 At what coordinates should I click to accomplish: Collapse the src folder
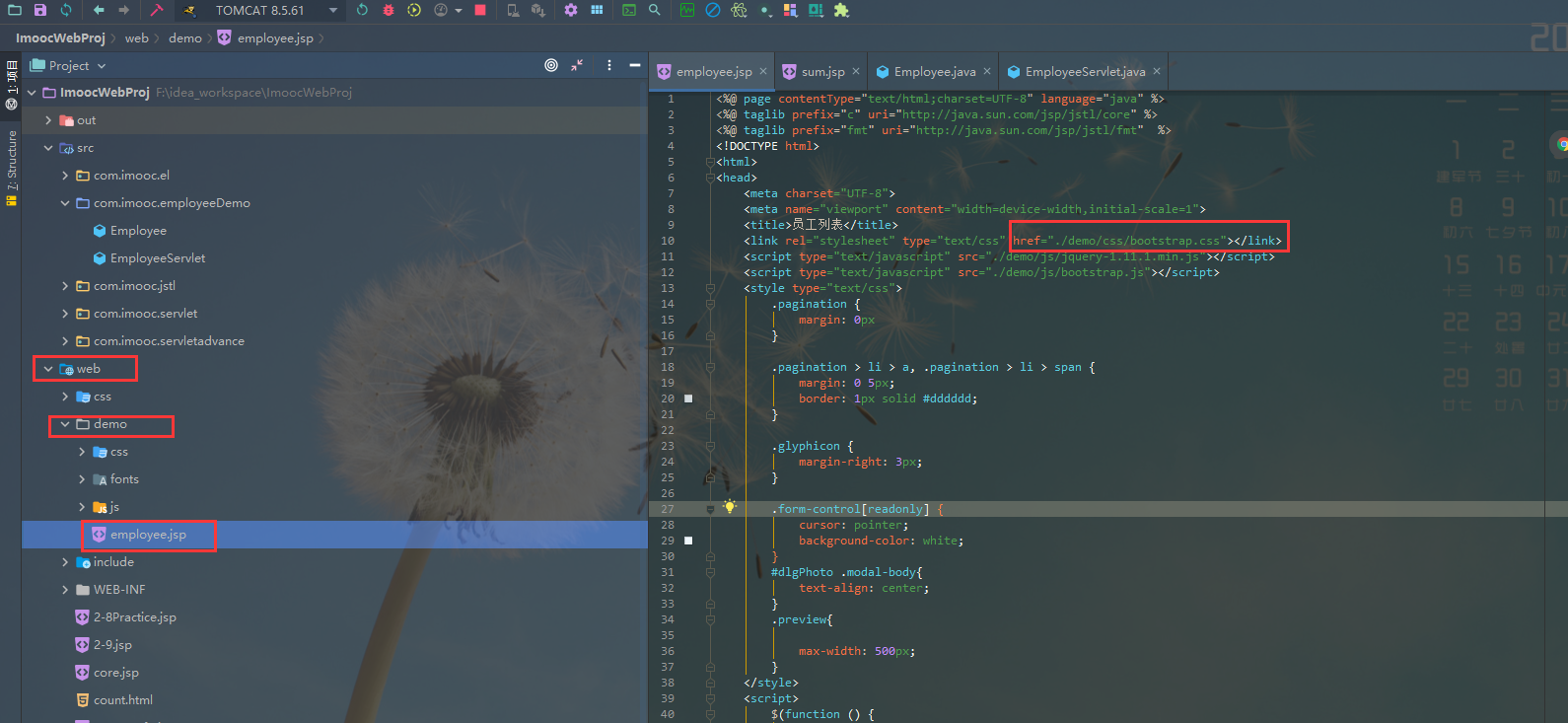[48, 148]
